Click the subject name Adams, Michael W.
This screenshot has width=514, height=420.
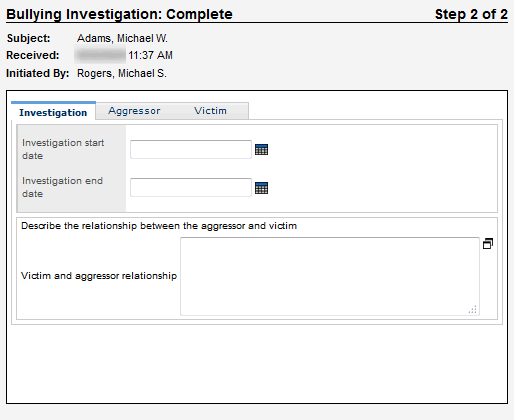(122, 38)
